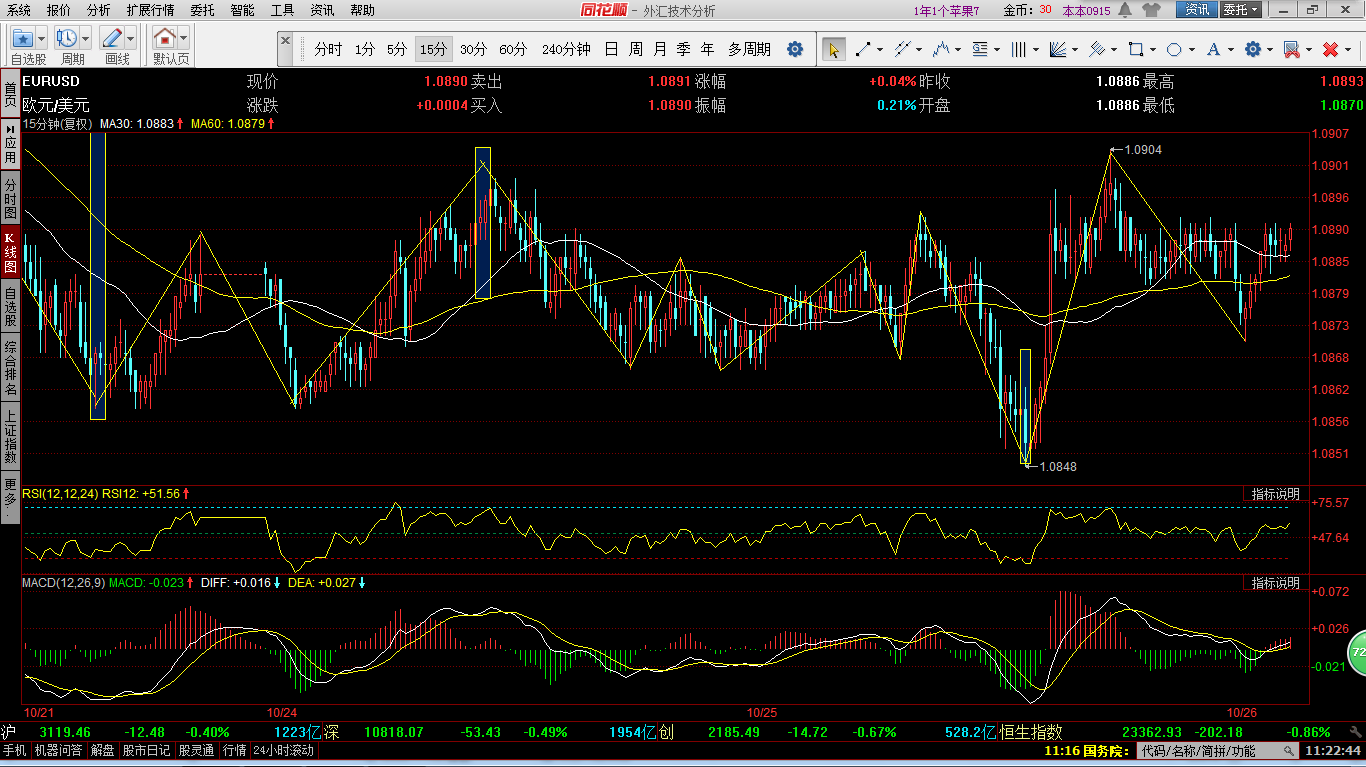Viewport: 1366px width, 767px height.
Task: Select the parallel channel lines tool
Action: click(901, 49)
